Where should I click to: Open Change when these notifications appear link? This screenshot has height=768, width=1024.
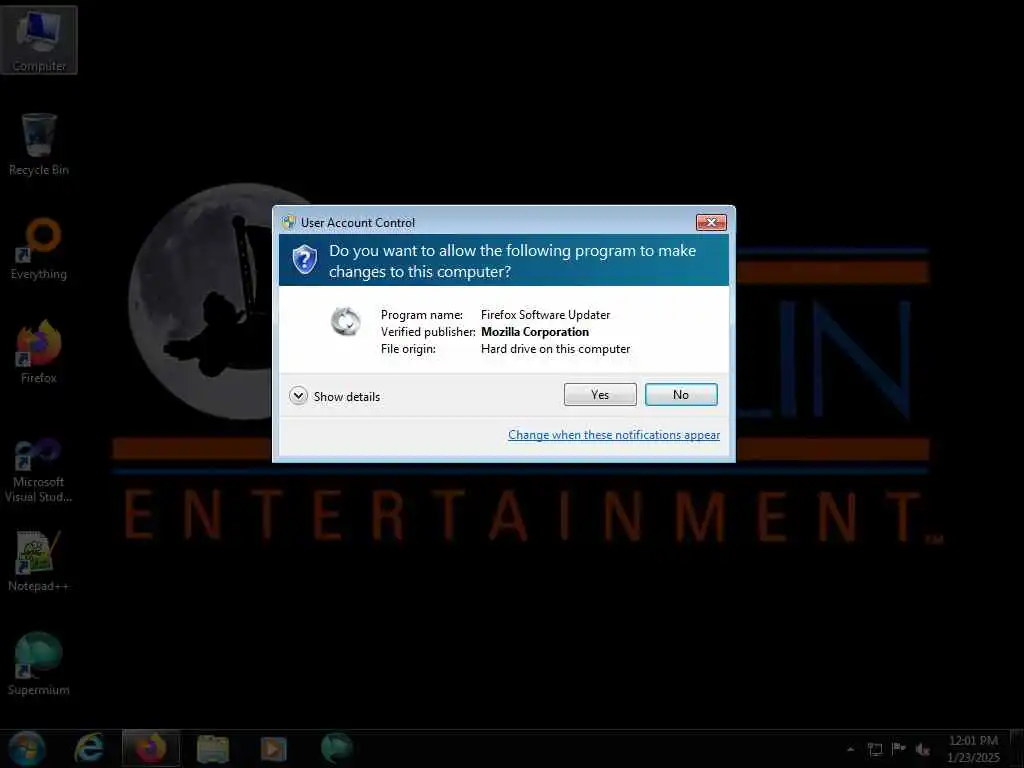614,435
